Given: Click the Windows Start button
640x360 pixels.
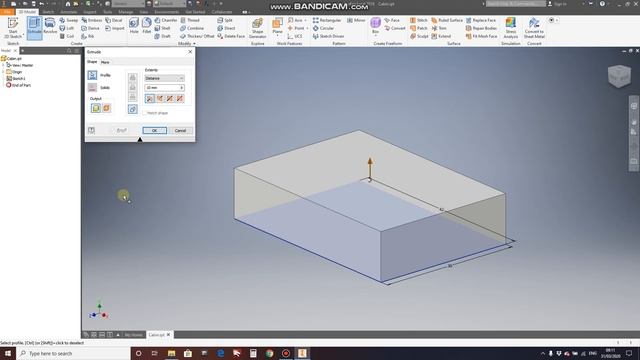Looking at the screenshot, I should [8, 353].
